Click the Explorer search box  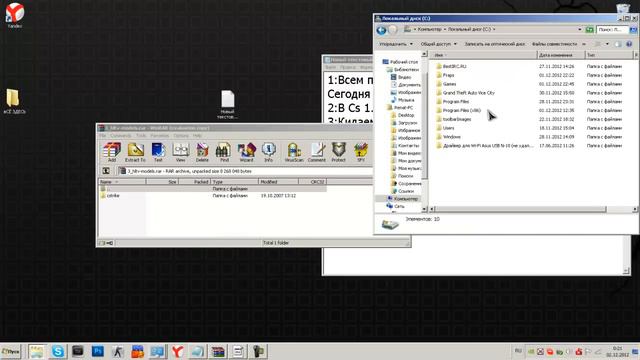[x=611, y=30]
